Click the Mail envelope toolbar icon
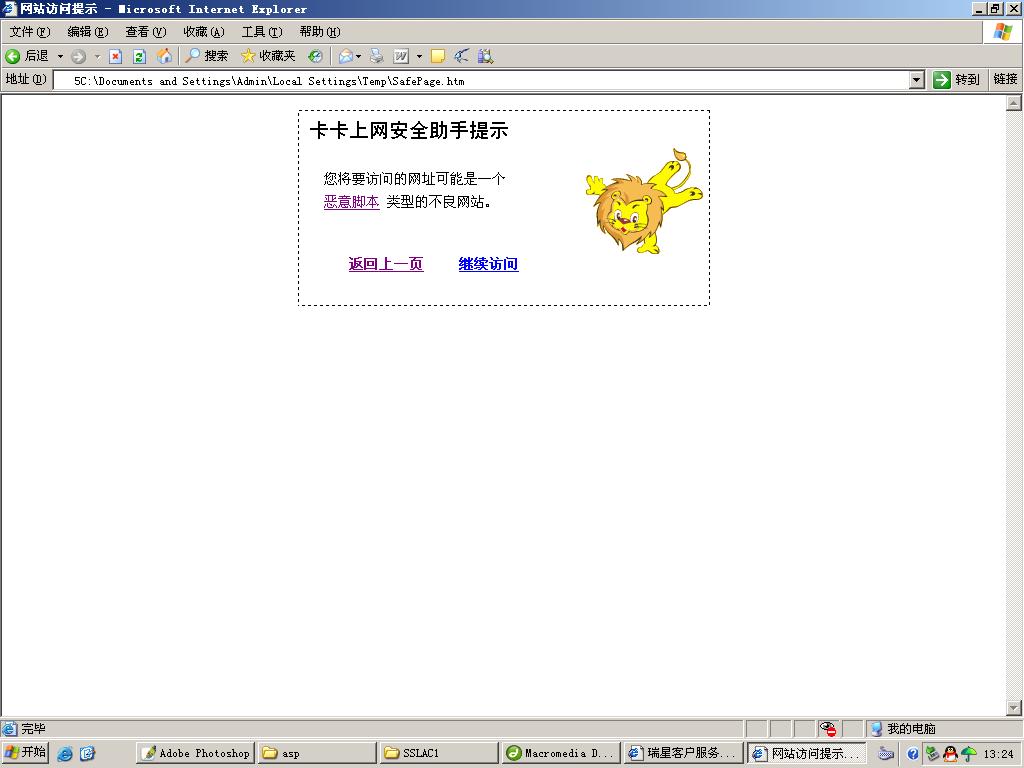1024x768 pixels. coord(345,57)
